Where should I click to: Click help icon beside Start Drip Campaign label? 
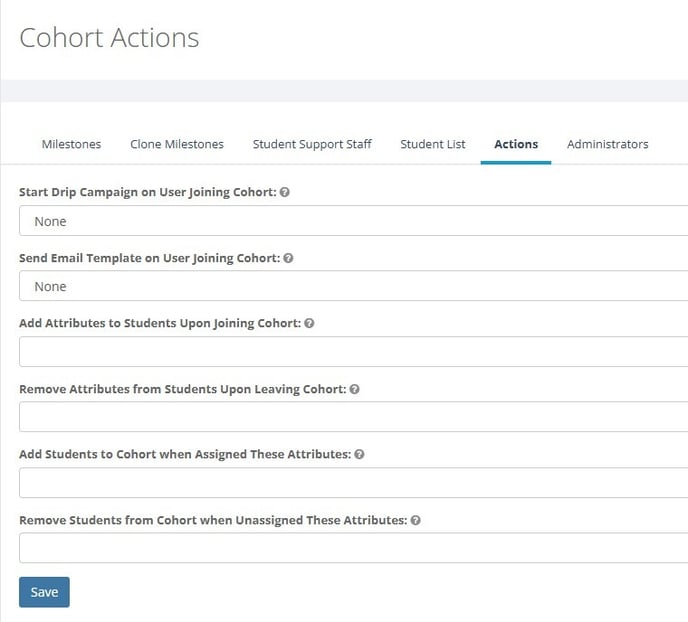285,192
